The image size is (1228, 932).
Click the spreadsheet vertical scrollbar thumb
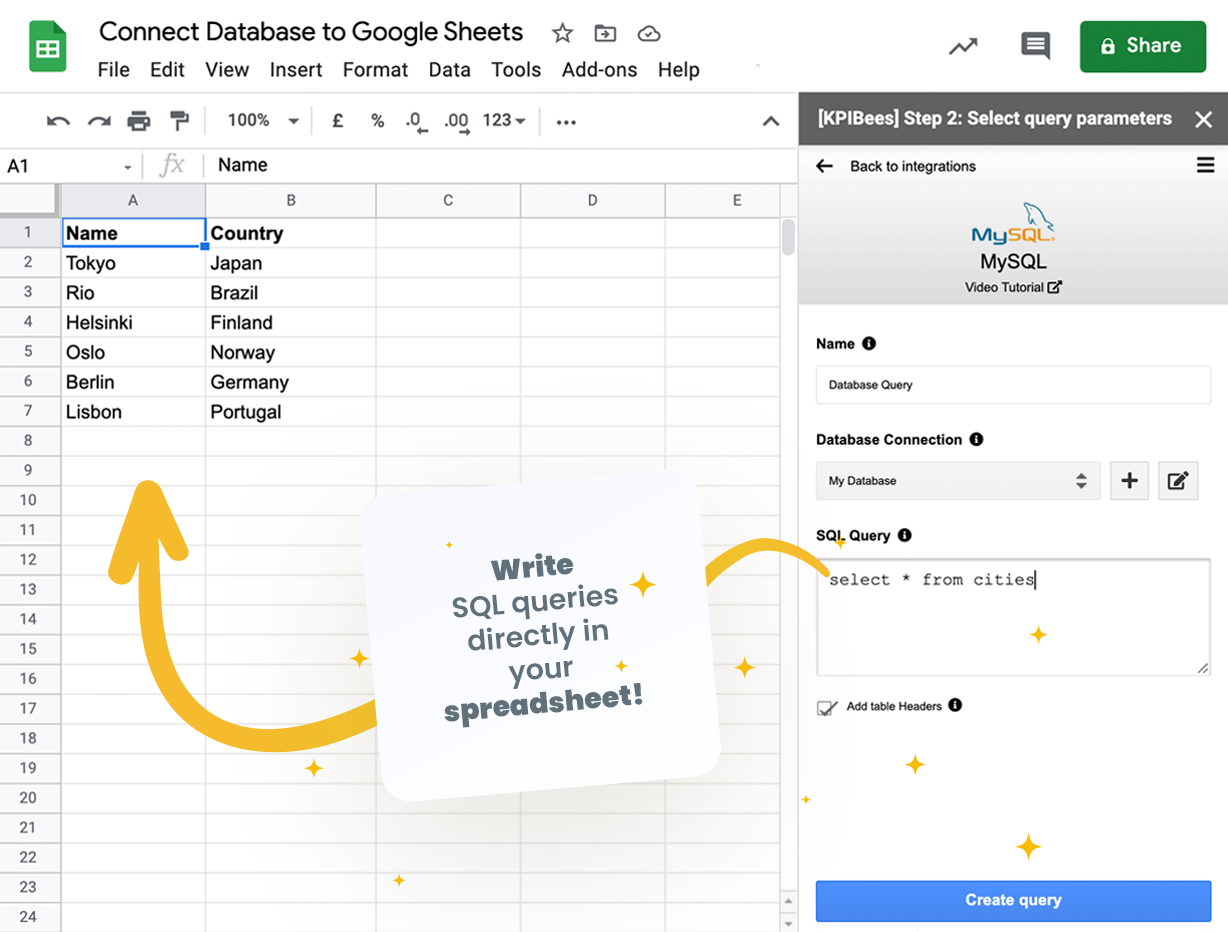(x=788, y=237)
